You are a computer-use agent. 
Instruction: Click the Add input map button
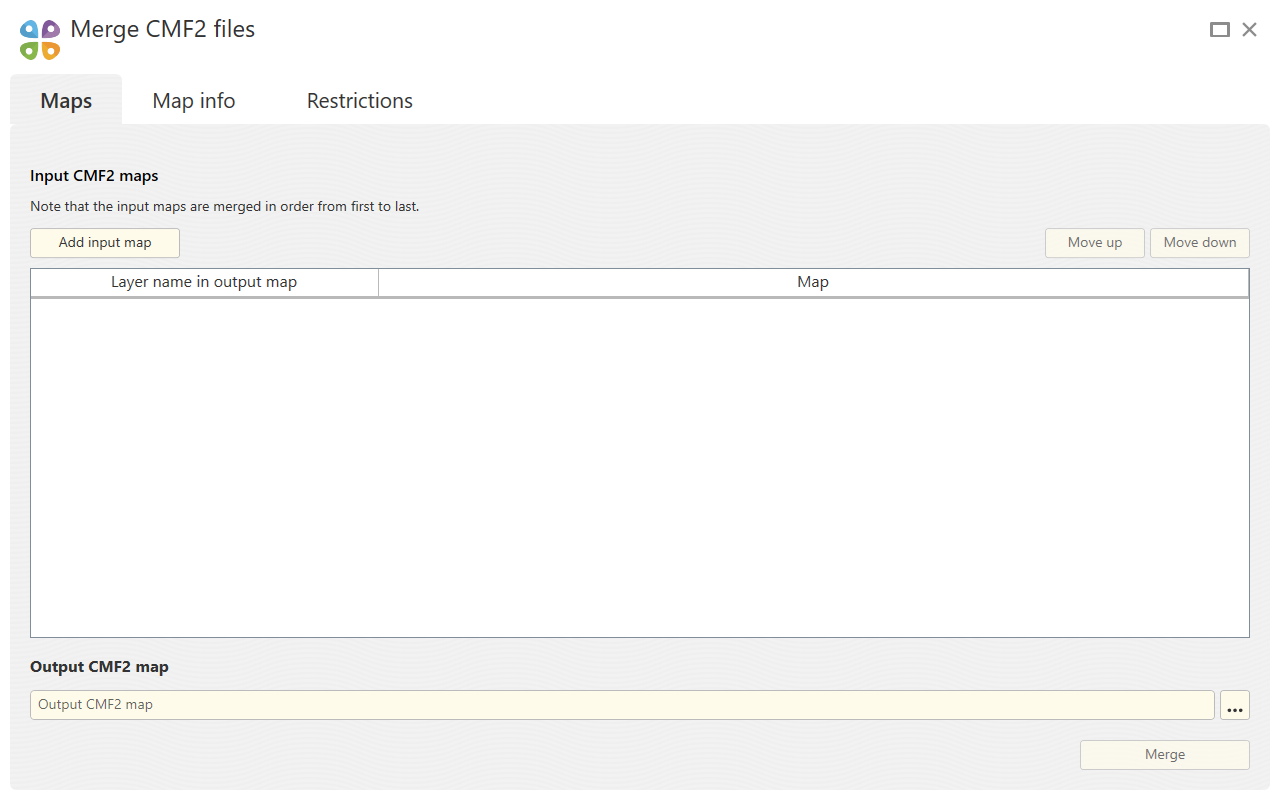tap(105, 243)
